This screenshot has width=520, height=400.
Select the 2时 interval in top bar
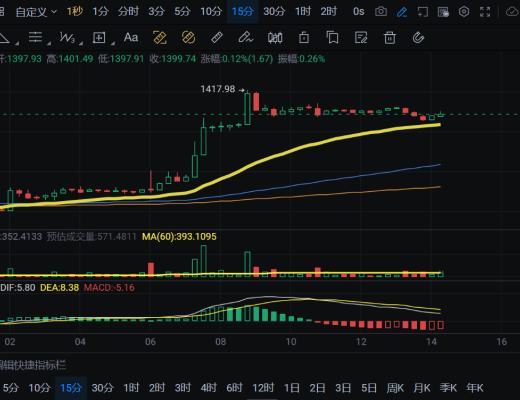(329, 12)
